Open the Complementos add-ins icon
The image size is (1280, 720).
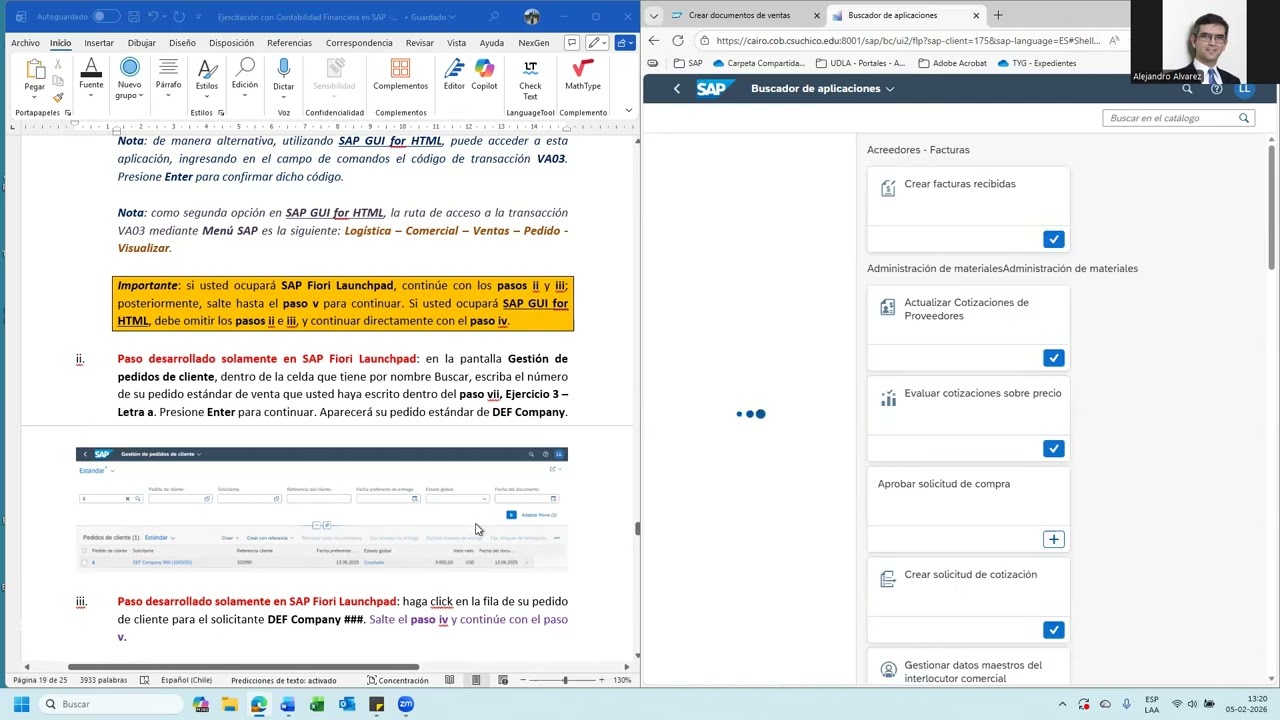click(x=400, y=68)
